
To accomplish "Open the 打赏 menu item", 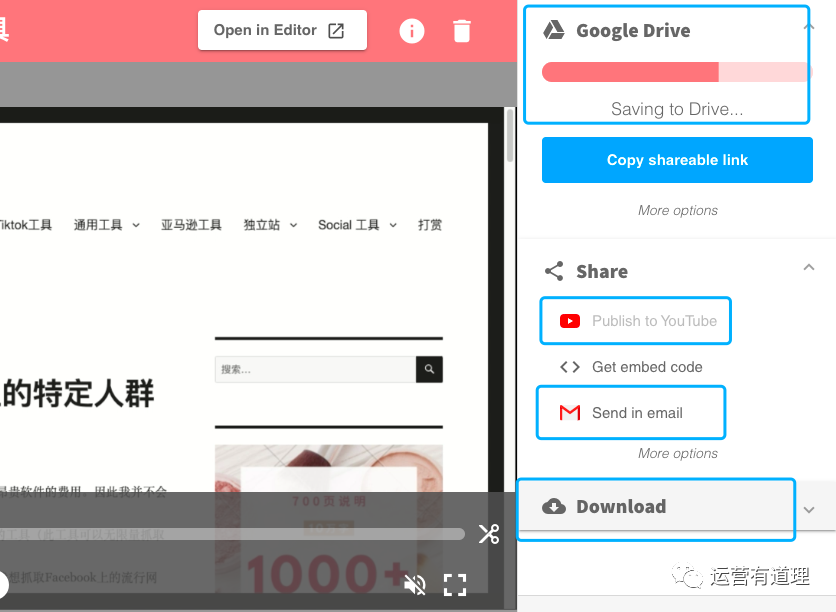I will (430, 225).
